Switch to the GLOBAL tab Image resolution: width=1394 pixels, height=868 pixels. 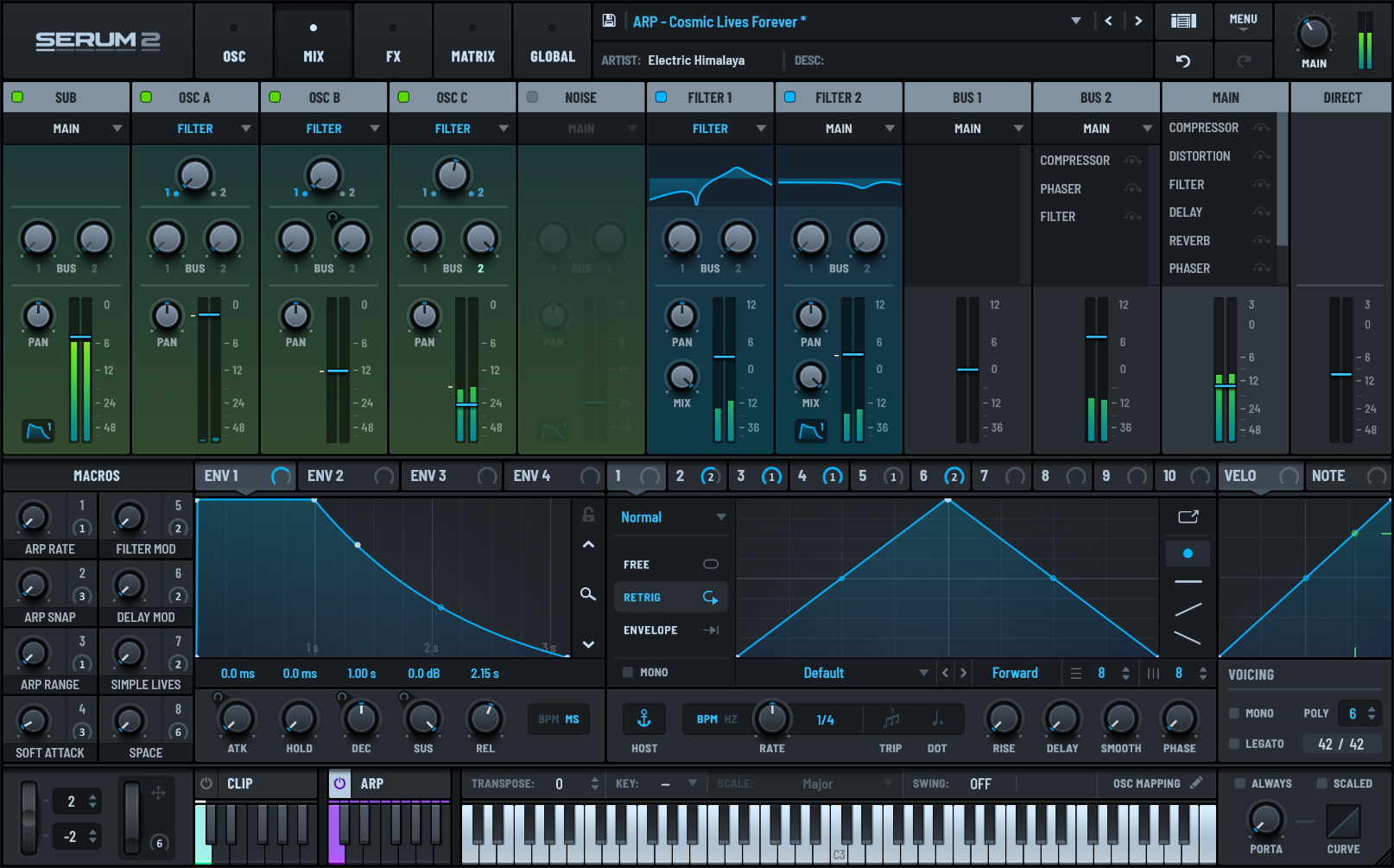click(x=552, y=41)
